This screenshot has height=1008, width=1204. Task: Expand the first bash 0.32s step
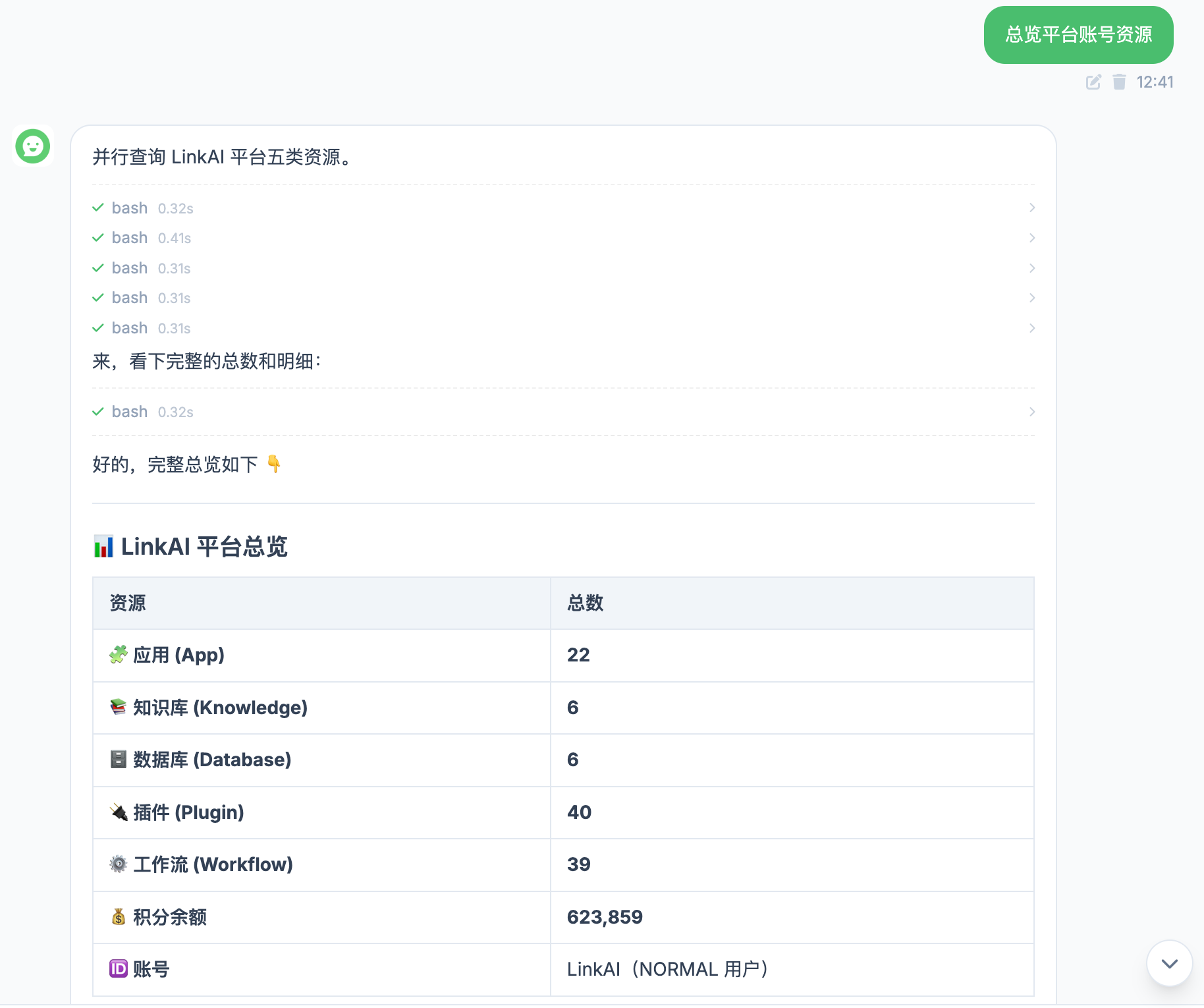[x=1032, y=208]
